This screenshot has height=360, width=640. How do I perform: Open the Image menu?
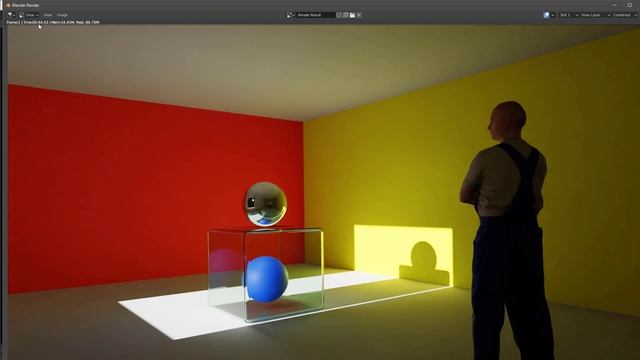tap(62, 15)
